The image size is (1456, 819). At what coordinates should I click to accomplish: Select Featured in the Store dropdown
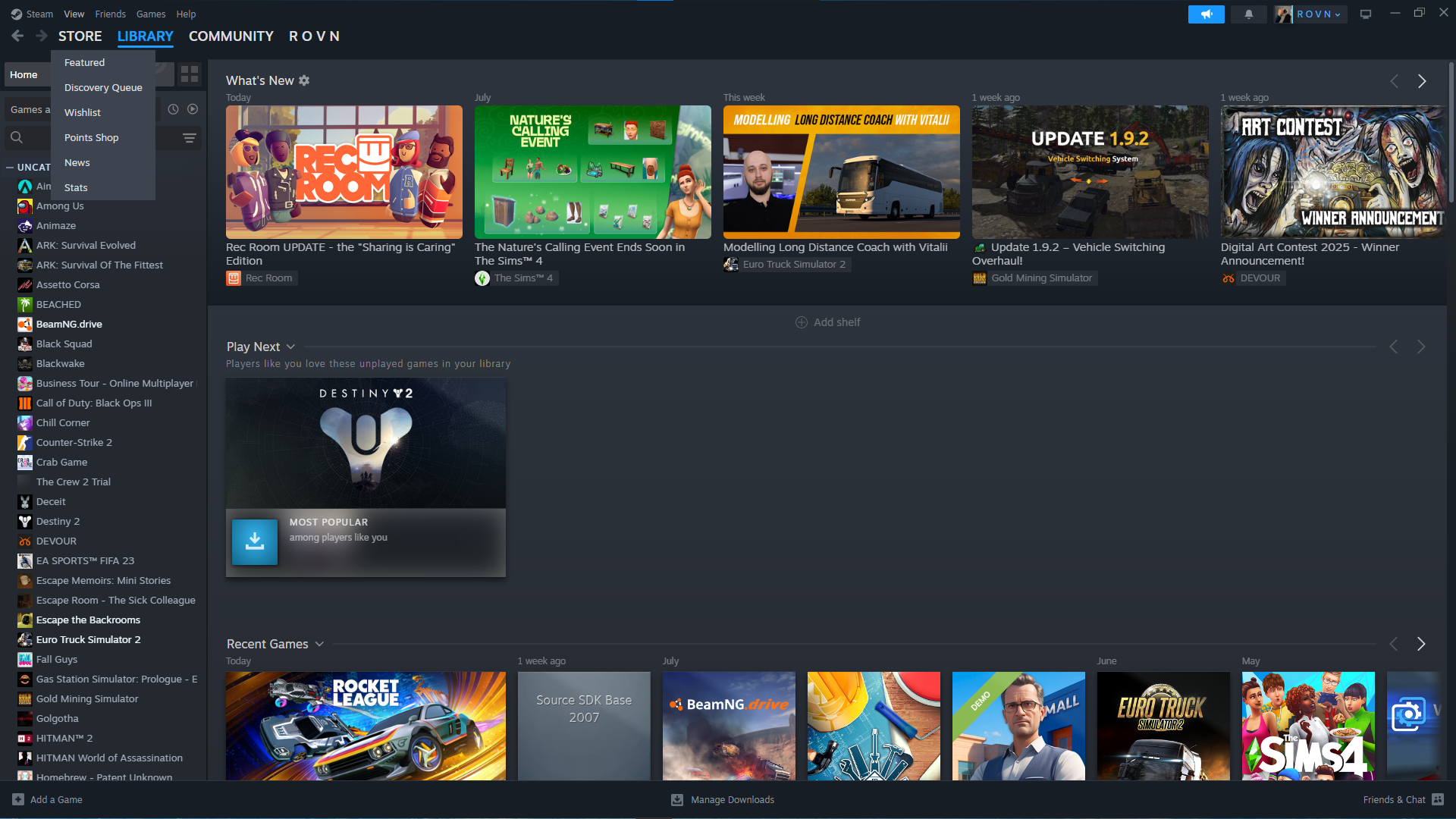[103, 62]
